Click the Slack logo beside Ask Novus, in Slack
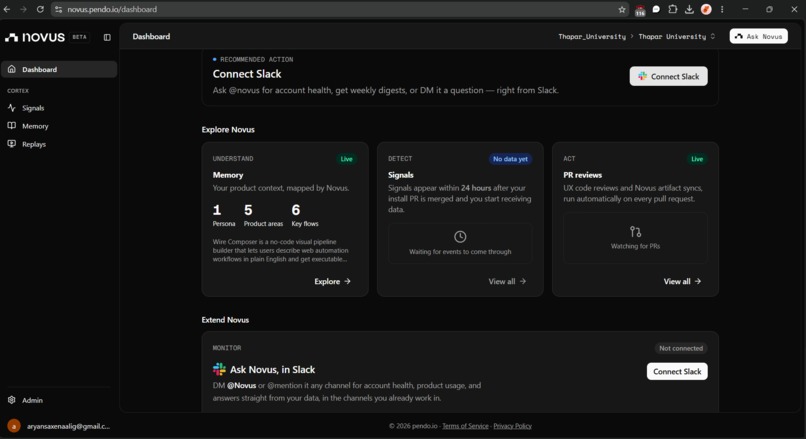 pos(219,369)
